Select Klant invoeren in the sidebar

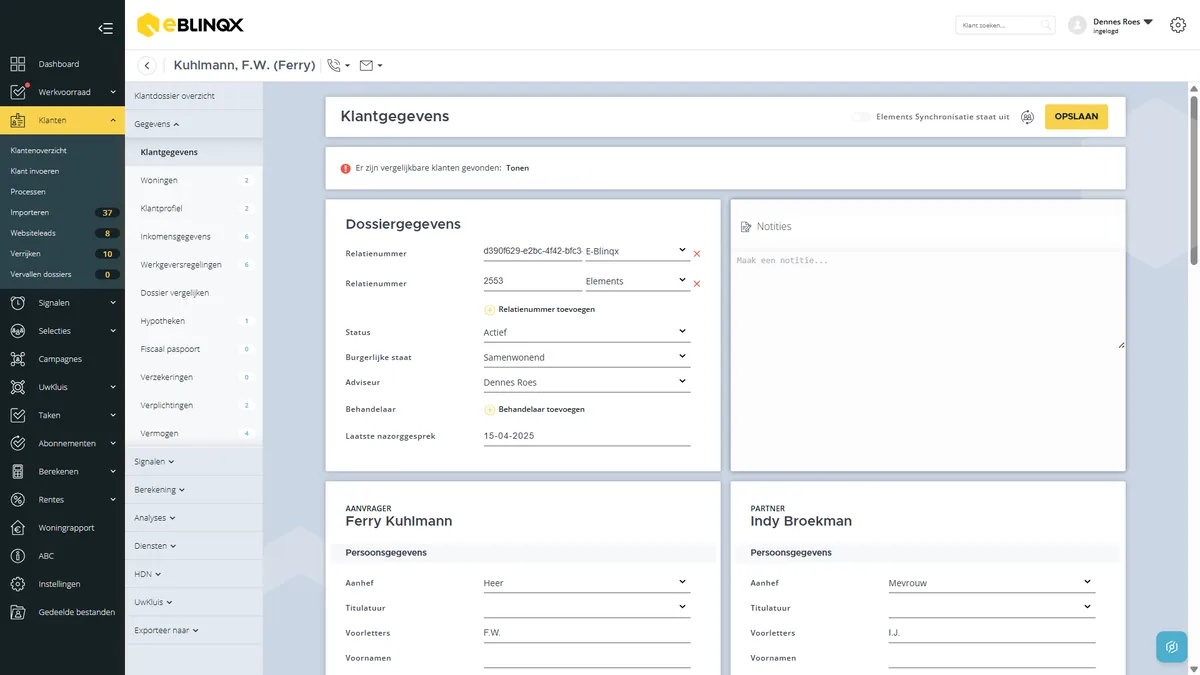point(35,171)
